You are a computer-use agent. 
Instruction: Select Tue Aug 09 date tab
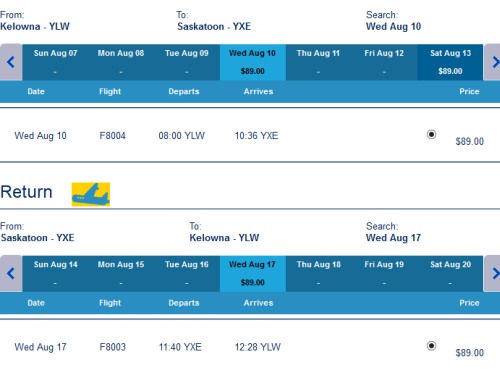[x=187, y=62]
